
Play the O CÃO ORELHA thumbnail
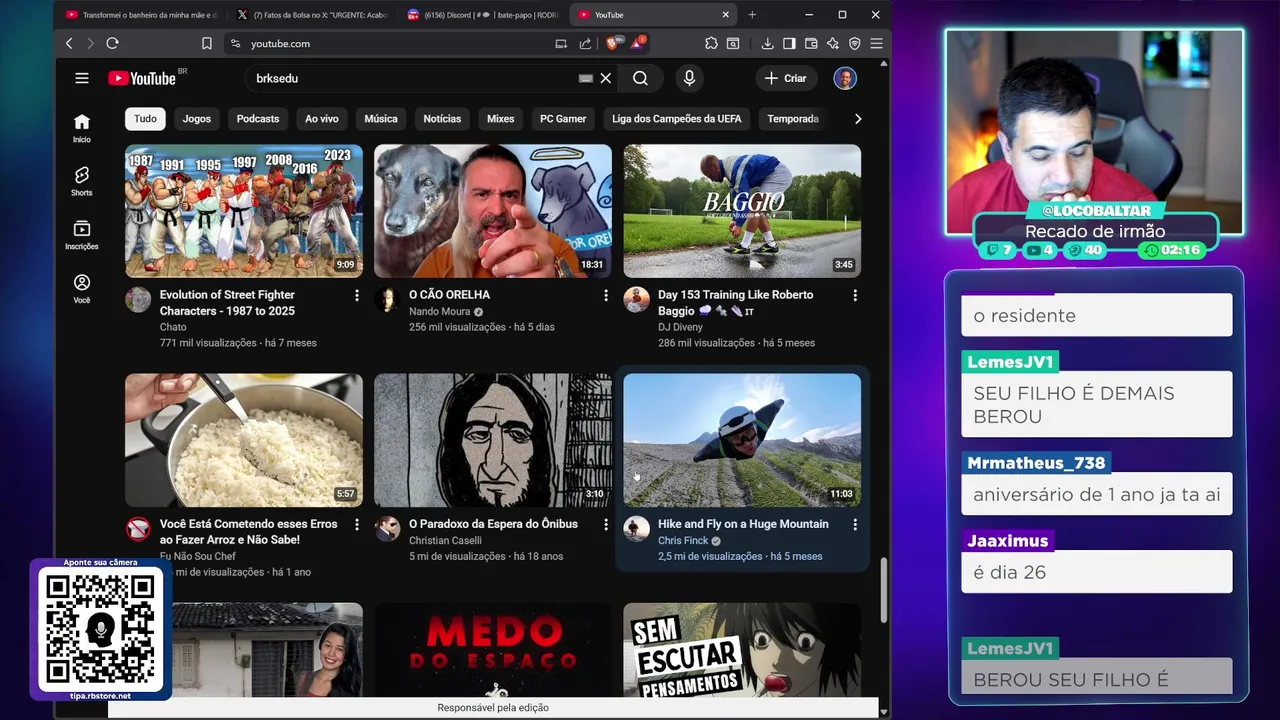point(493,211)
